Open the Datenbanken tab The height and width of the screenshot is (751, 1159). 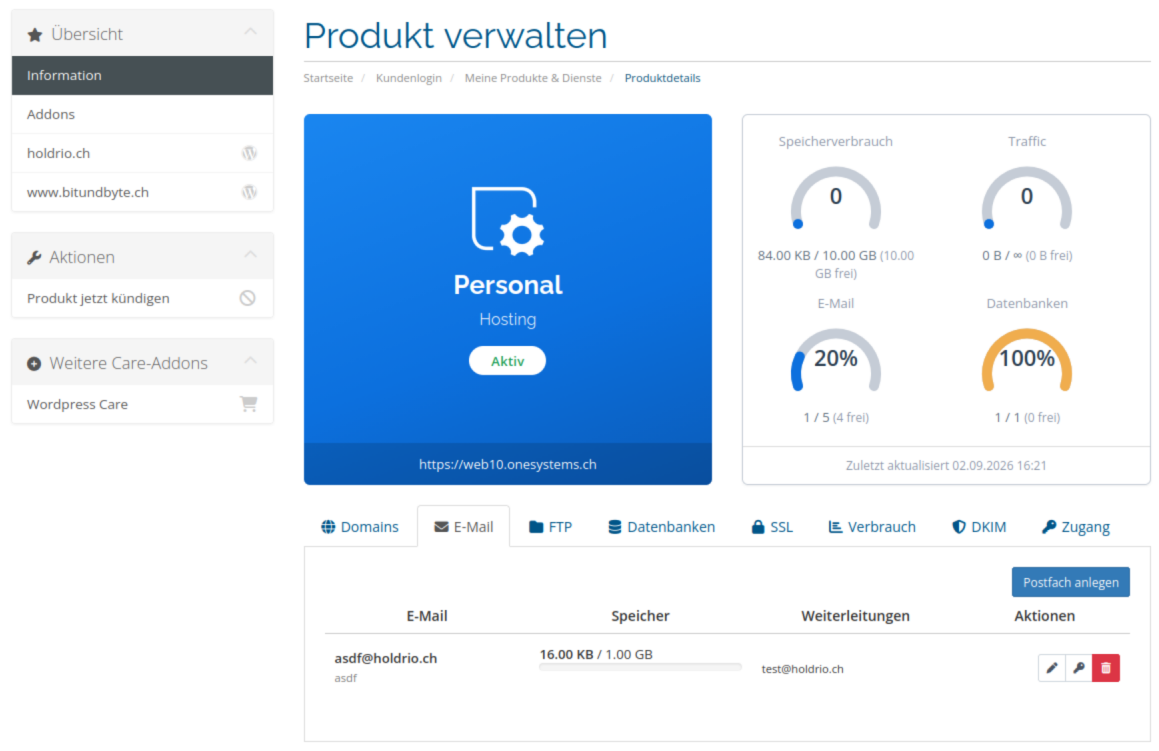(x=662, y=527)
